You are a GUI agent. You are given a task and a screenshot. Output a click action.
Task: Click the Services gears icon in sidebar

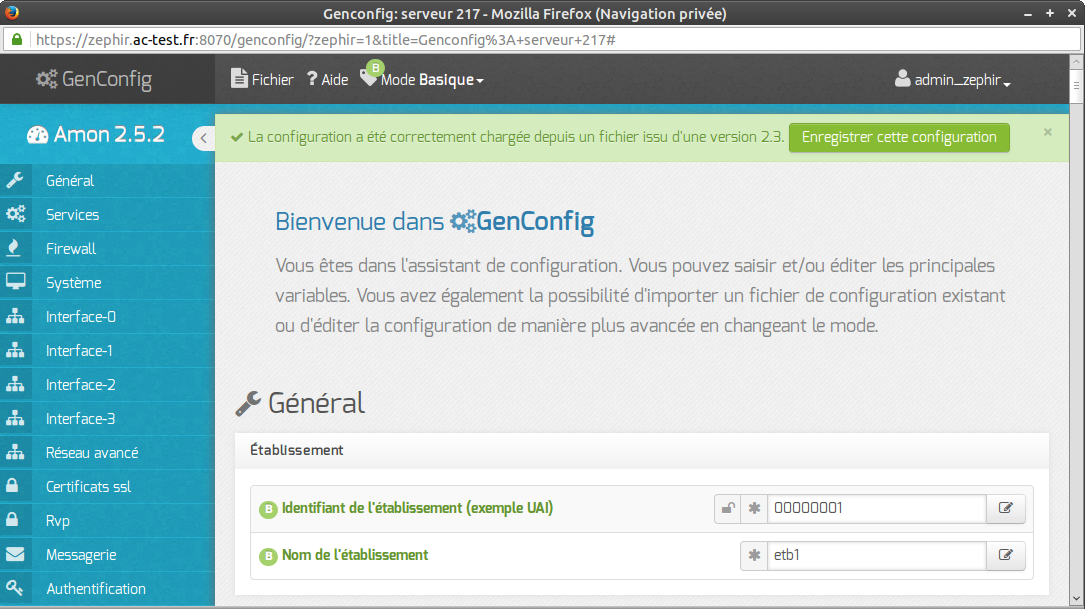[x=15, y=215]
